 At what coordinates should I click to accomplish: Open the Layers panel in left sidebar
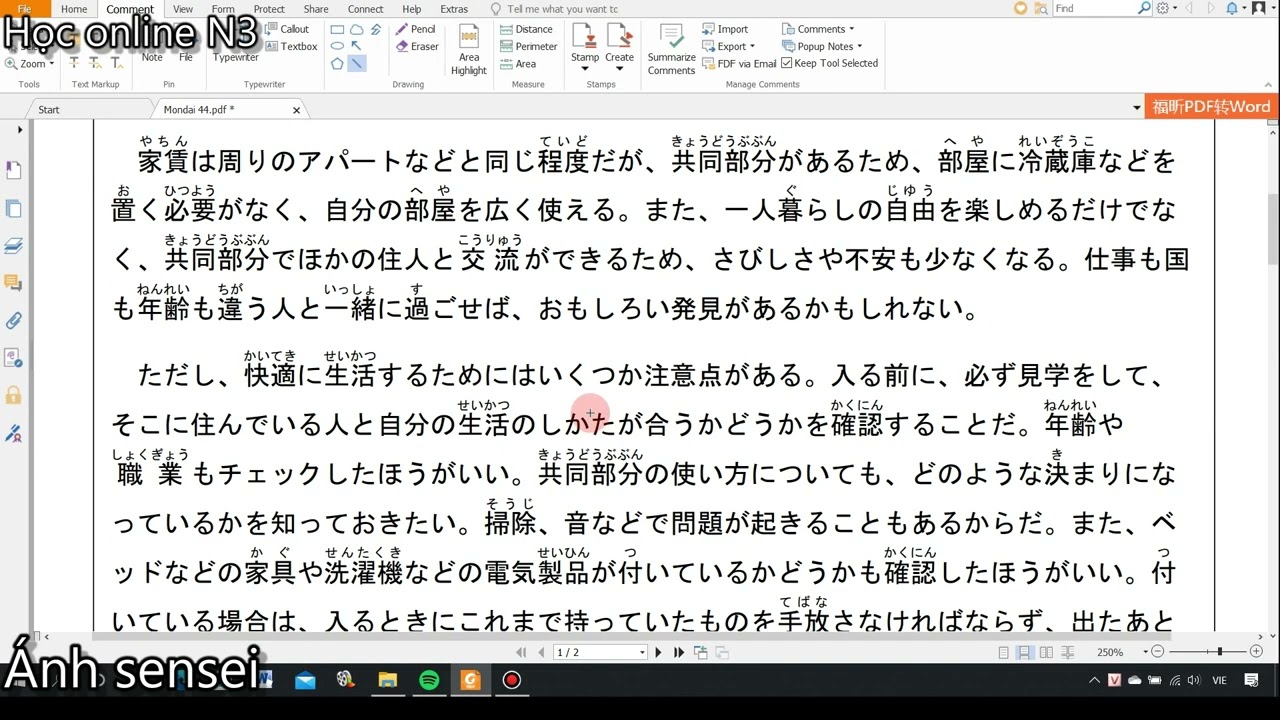[x=13, y=246]
